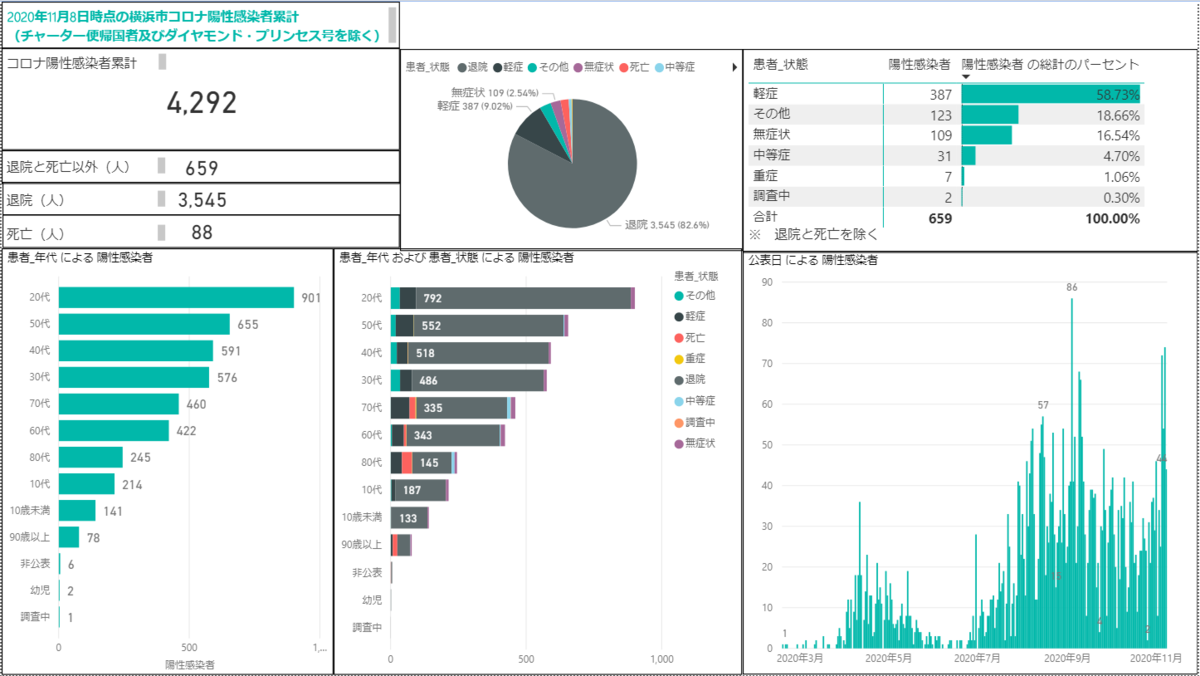Choose その他 in stacked chart legend
Viewport: 1200px width, 676px height.
(697, 295)
